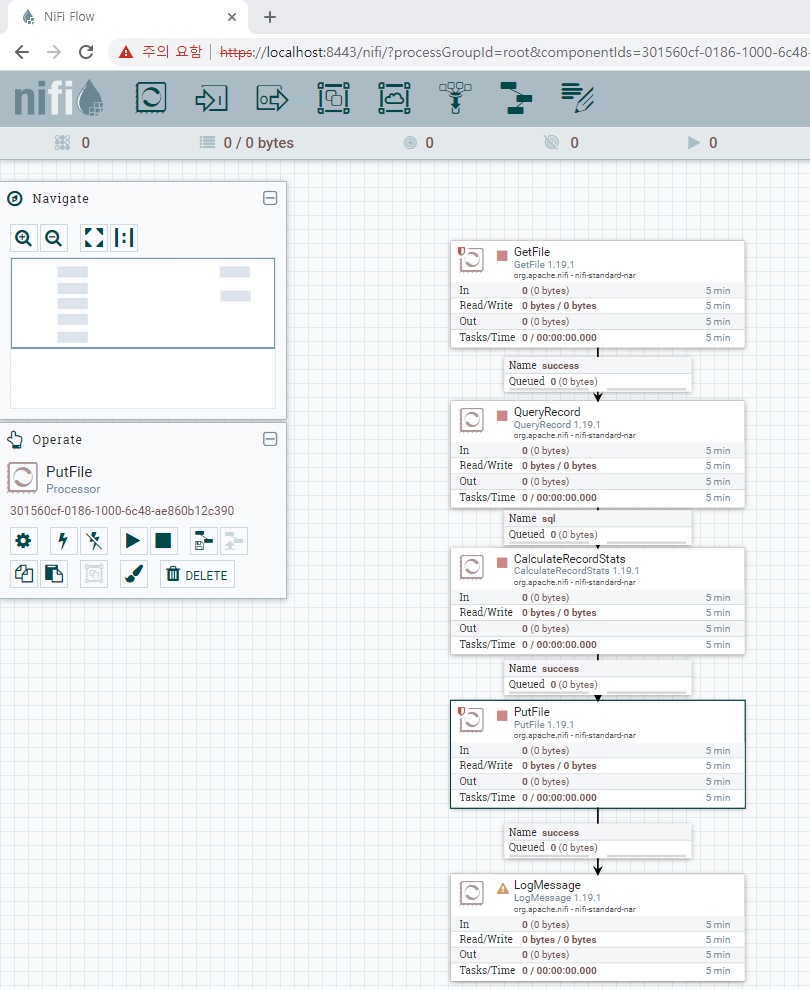Click PutFile restricted shield icon on canvas
Screen dimensions: 810x989
coord(461,711)
